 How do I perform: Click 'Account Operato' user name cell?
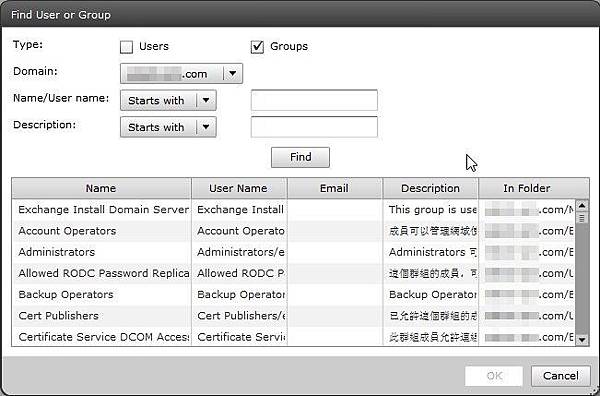coord(239,231)
